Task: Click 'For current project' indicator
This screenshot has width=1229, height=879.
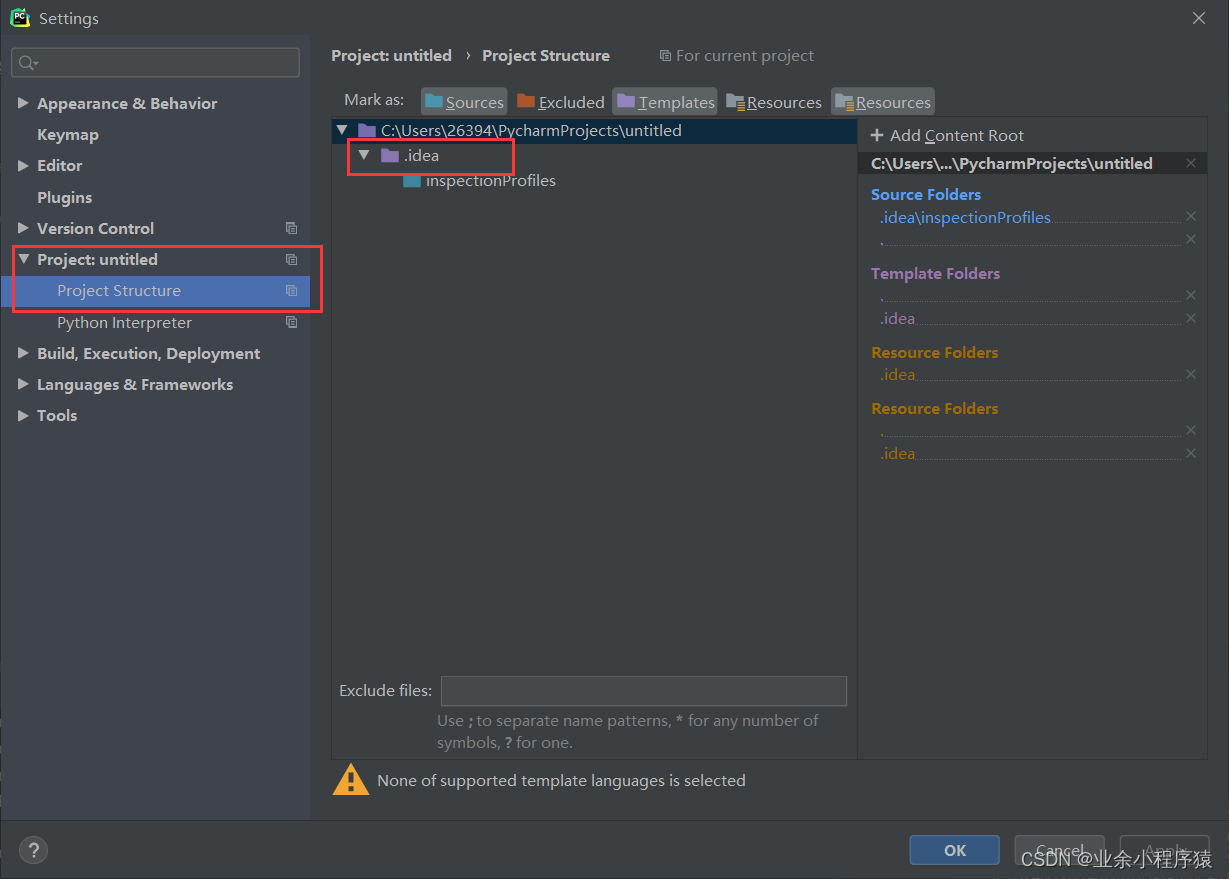Action: [x=737, y=55]
